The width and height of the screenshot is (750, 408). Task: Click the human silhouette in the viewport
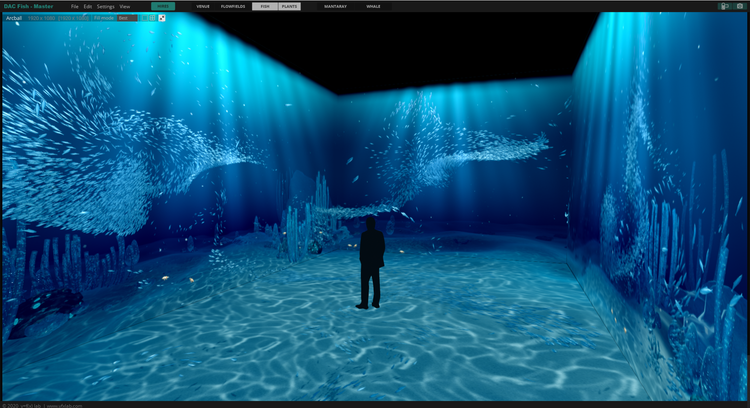pyautogui.click(x=371, y=260)
